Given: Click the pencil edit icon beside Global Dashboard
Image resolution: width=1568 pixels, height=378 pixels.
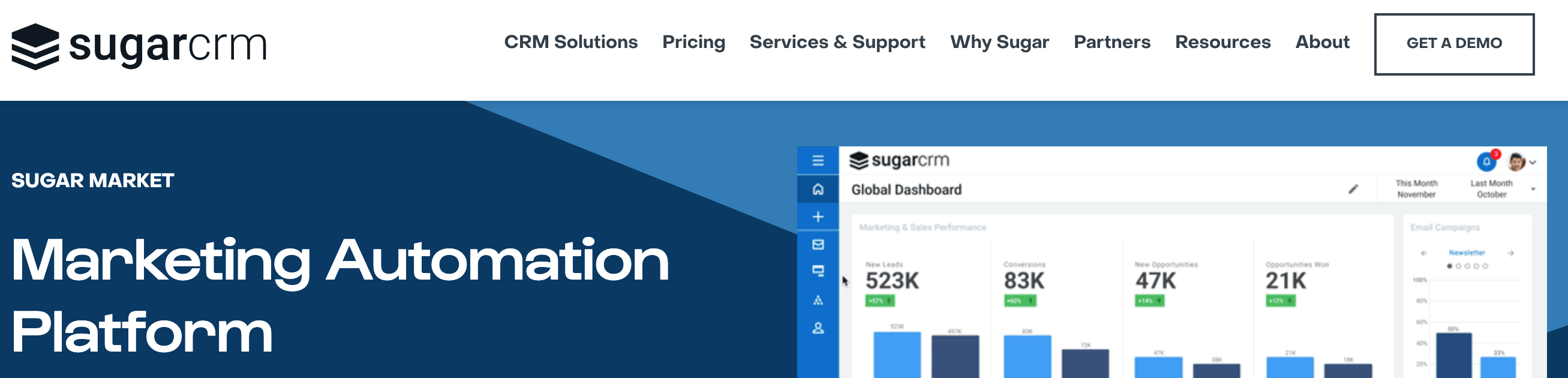Looking at the screenshot, I should (x=1353, y=190).
